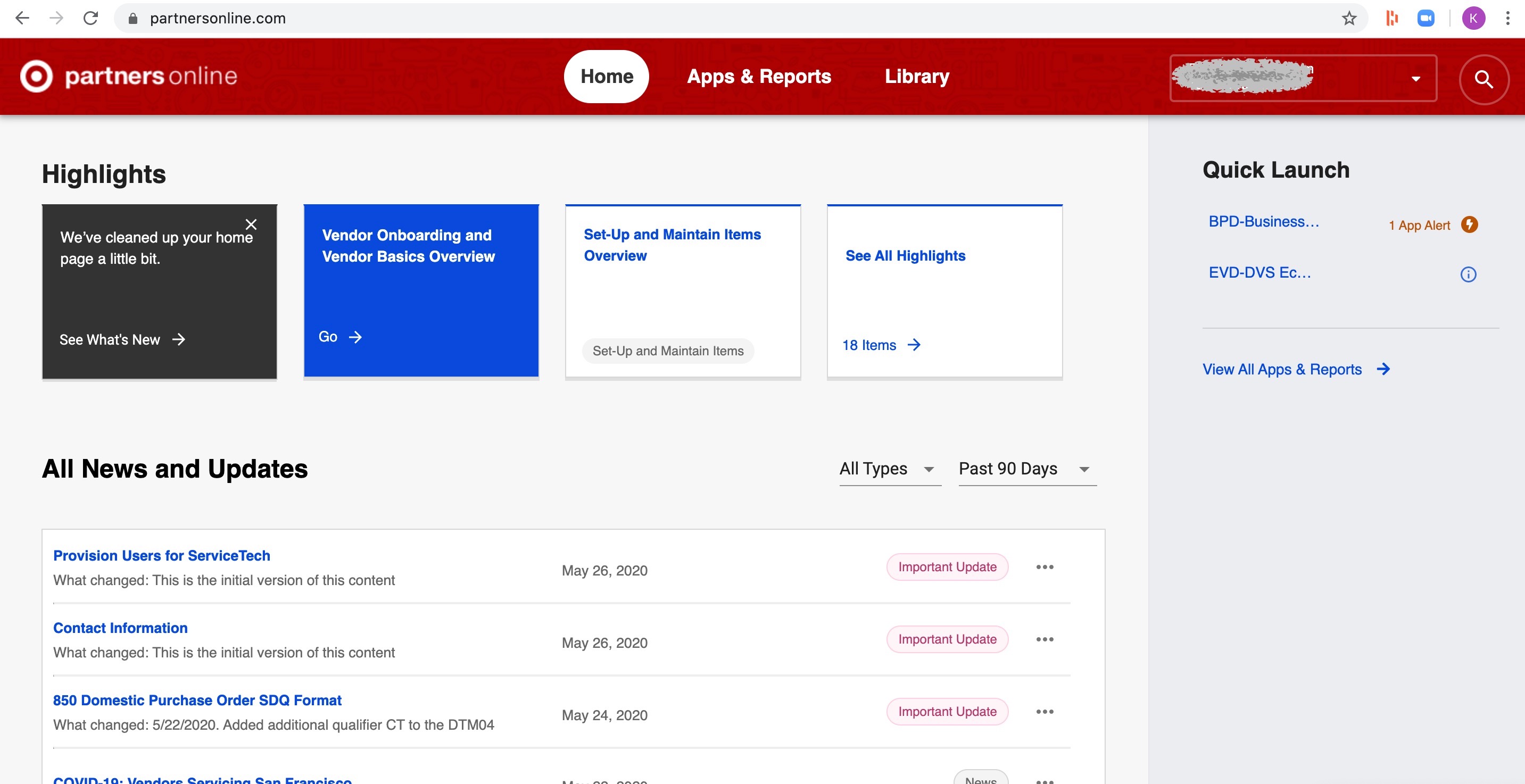
Task: Click the Highlights heading
Action: pyautogui.click(x=104, y=174)
